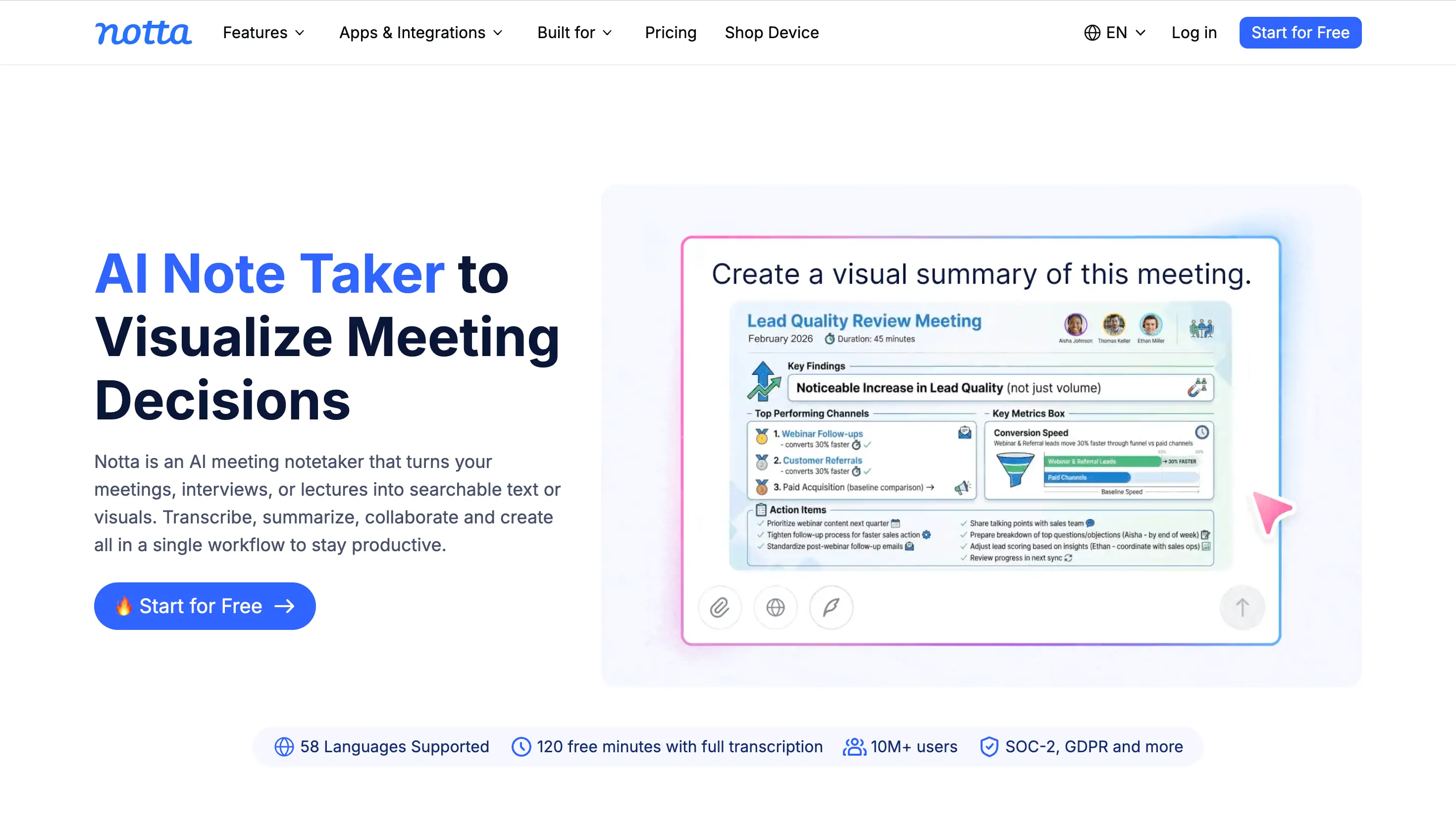Click Ethan Miller's avatar in the summary

click(1151, 325)
